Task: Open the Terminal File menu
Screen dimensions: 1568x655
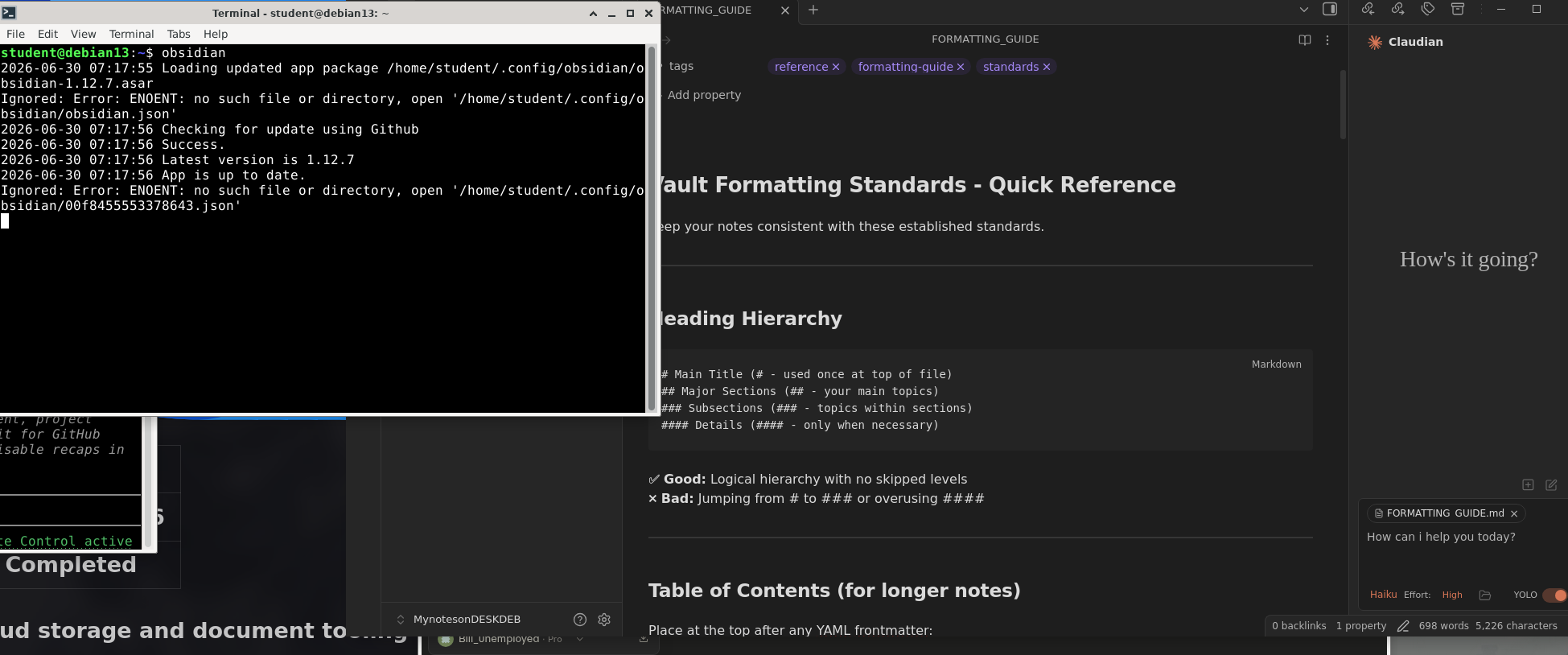Action: 15,34
